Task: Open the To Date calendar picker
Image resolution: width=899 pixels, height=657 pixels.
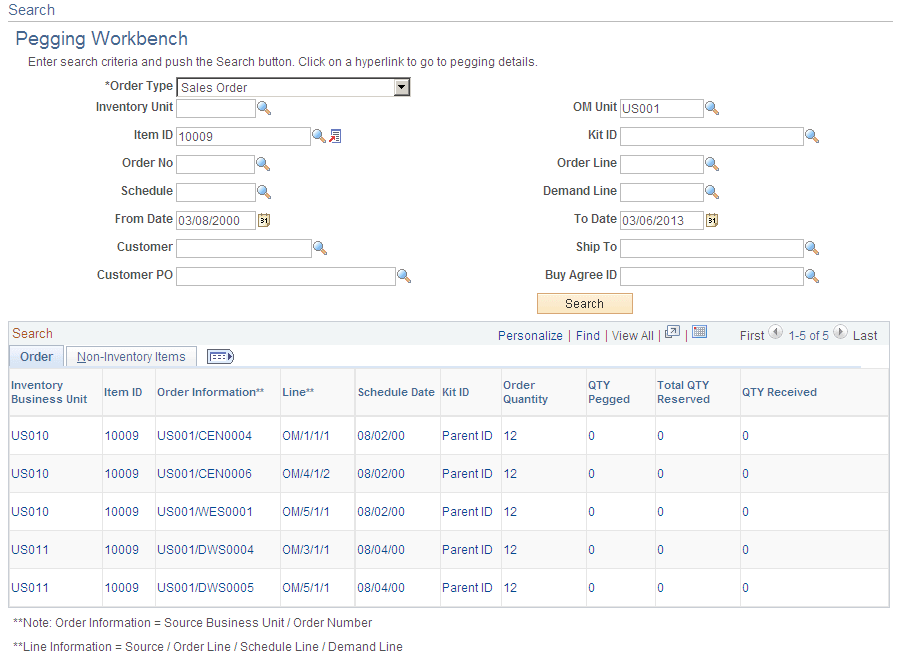Action: click(x=712, y=220)
